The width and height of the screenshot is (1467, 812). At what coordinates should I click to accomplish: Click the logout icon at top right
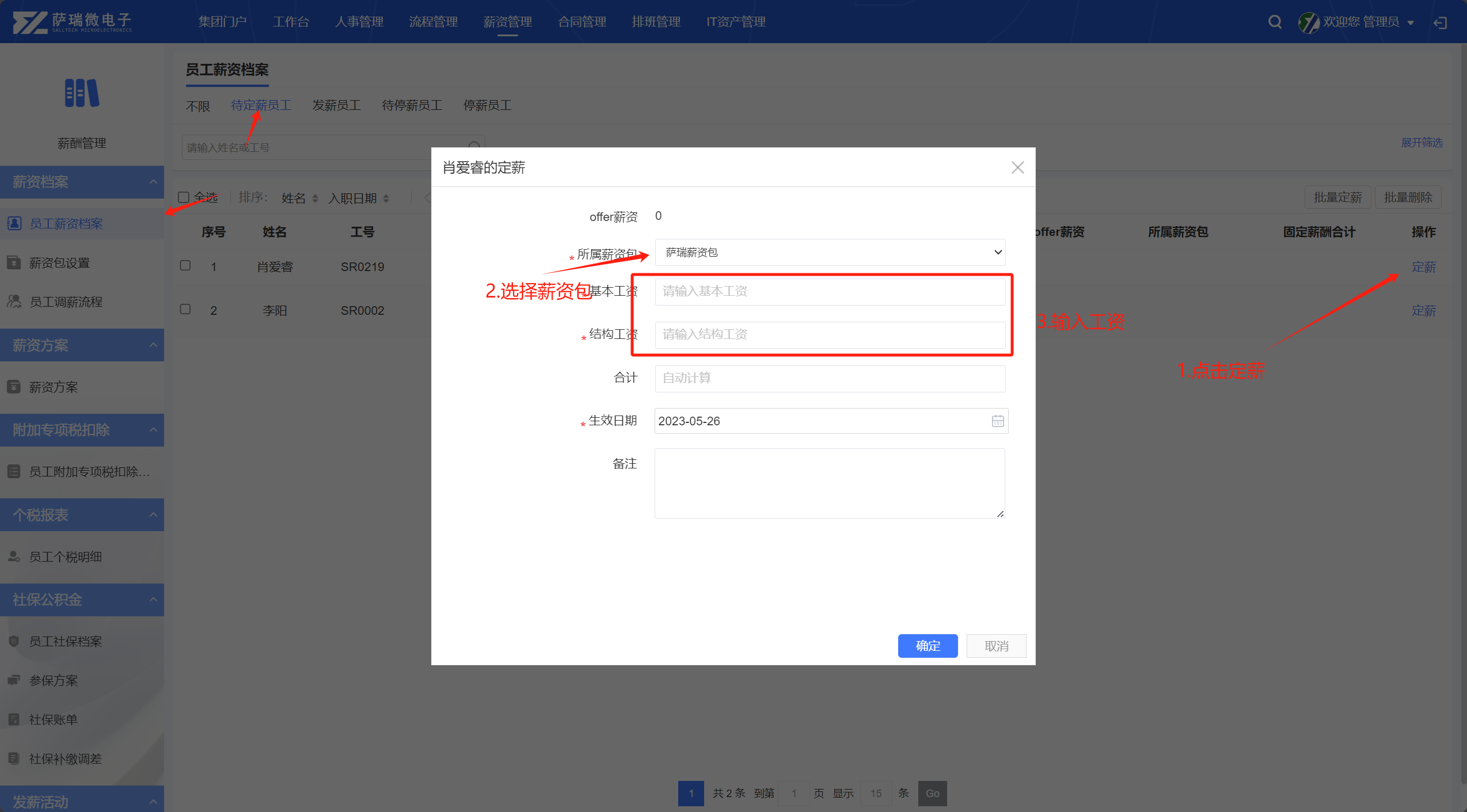pos(1440,22)
